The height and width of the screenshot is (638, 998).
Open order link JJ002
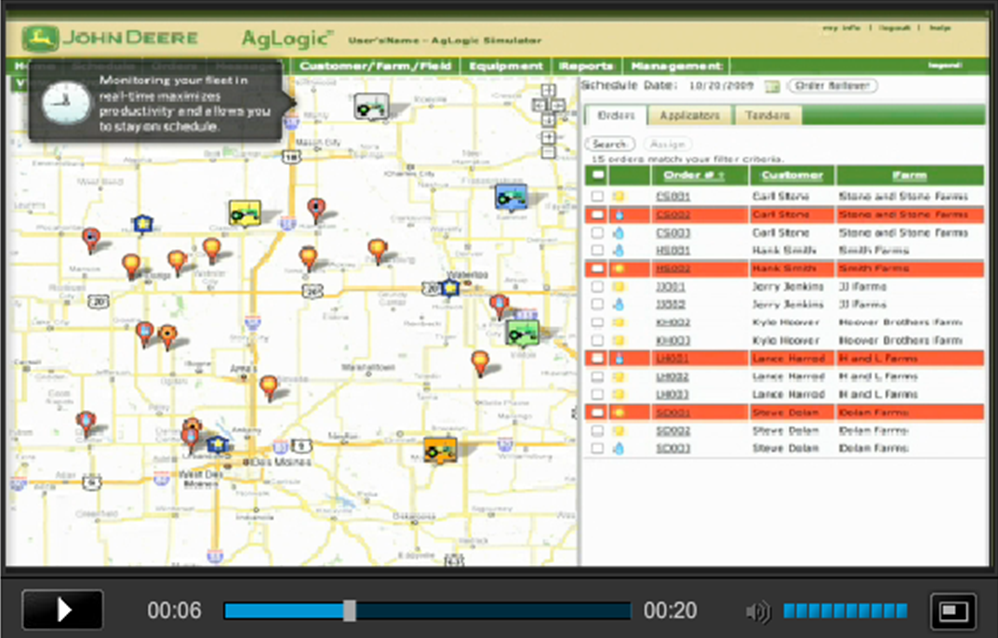coord(671,304)
